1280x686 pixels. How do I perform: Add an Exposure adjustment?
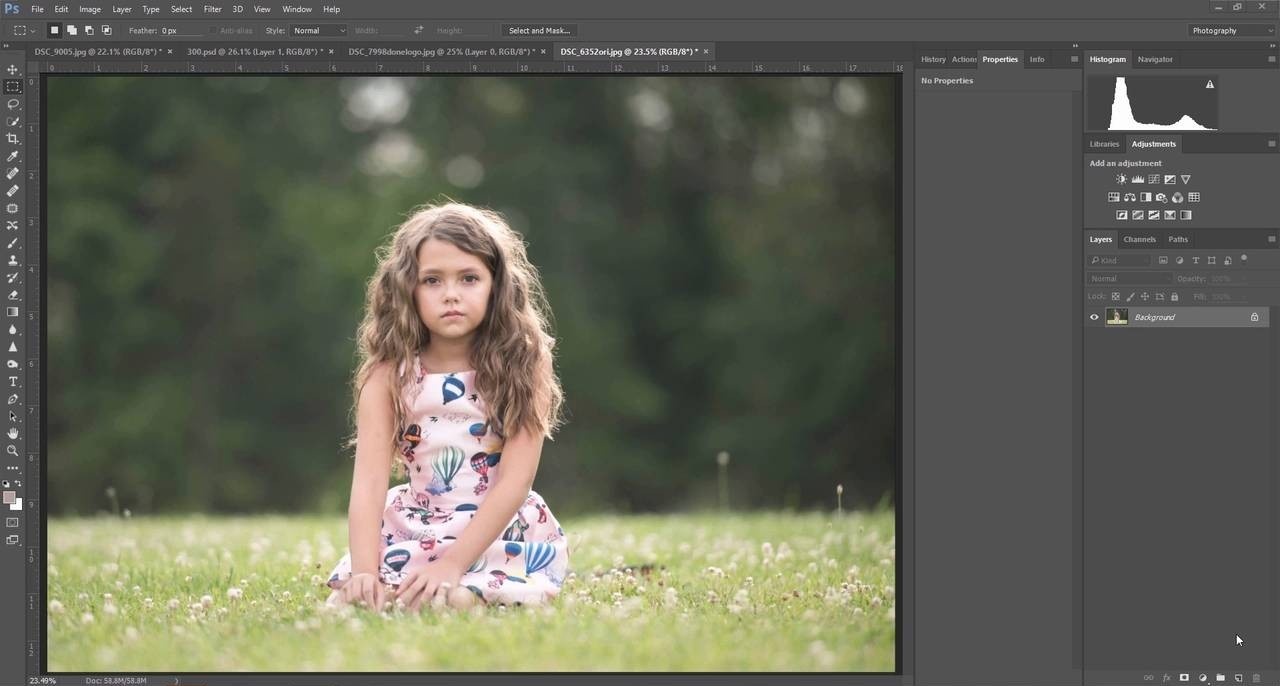coord(1169,179)
